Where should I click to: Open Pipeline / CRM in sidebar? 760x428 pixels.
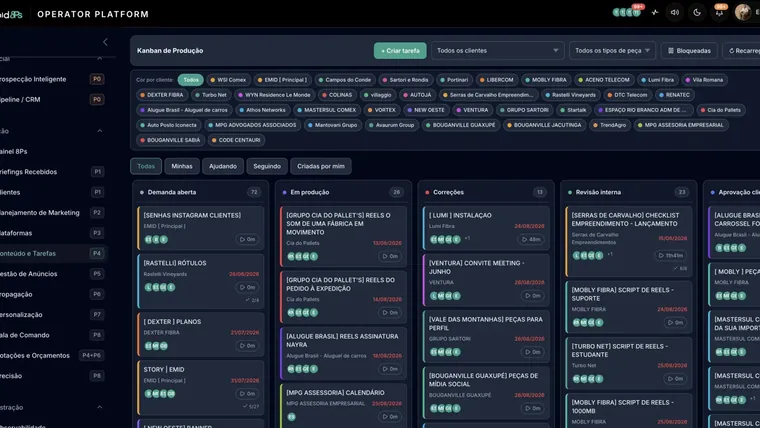coord(51,99)
